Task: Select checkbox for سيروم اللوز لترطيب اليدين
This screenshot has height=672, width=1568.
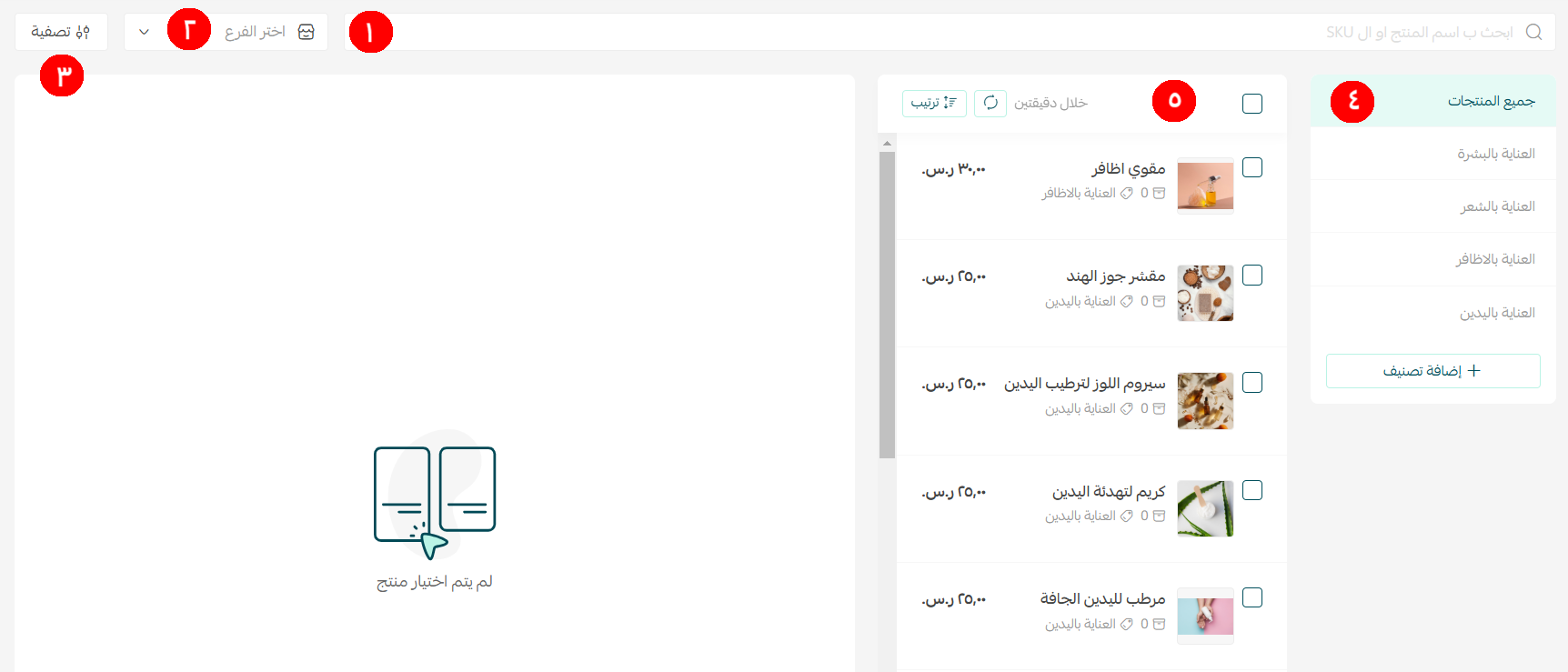Action: click(1252, 383)
